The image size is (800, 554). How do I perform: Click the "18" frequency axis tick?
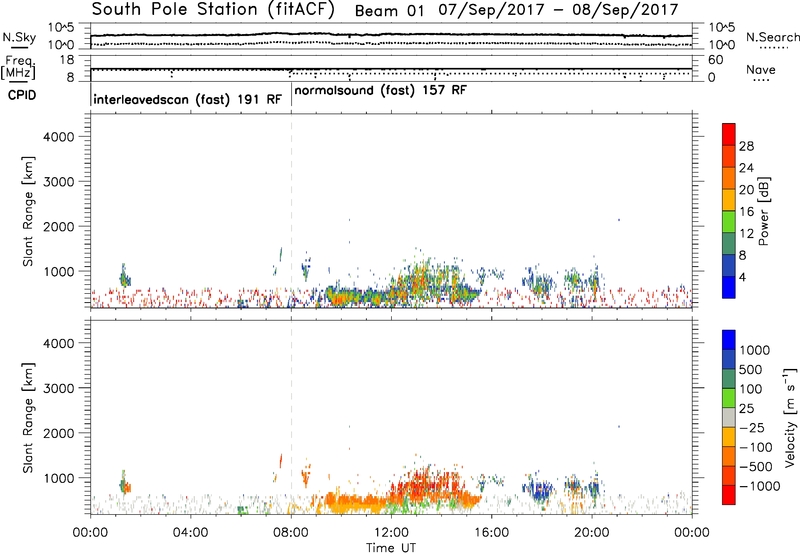click(67, 60)
